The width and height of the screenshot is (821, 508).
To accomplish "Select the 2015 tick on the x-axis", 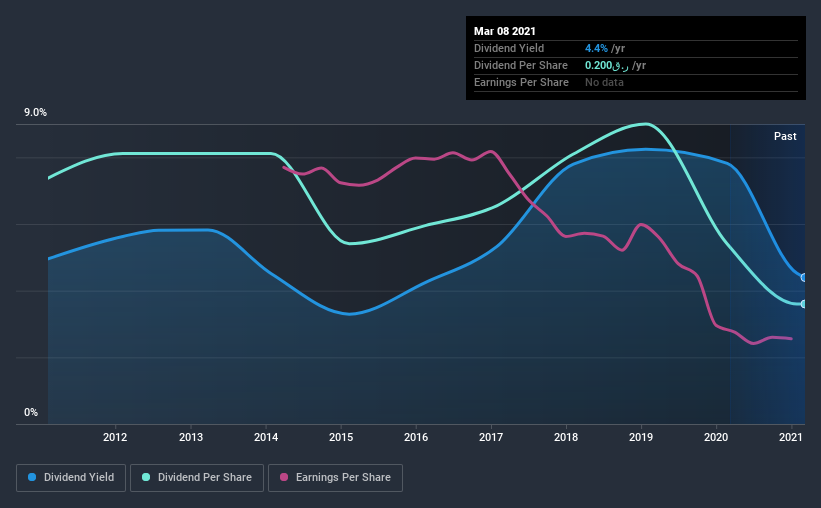I will [341, 437].
